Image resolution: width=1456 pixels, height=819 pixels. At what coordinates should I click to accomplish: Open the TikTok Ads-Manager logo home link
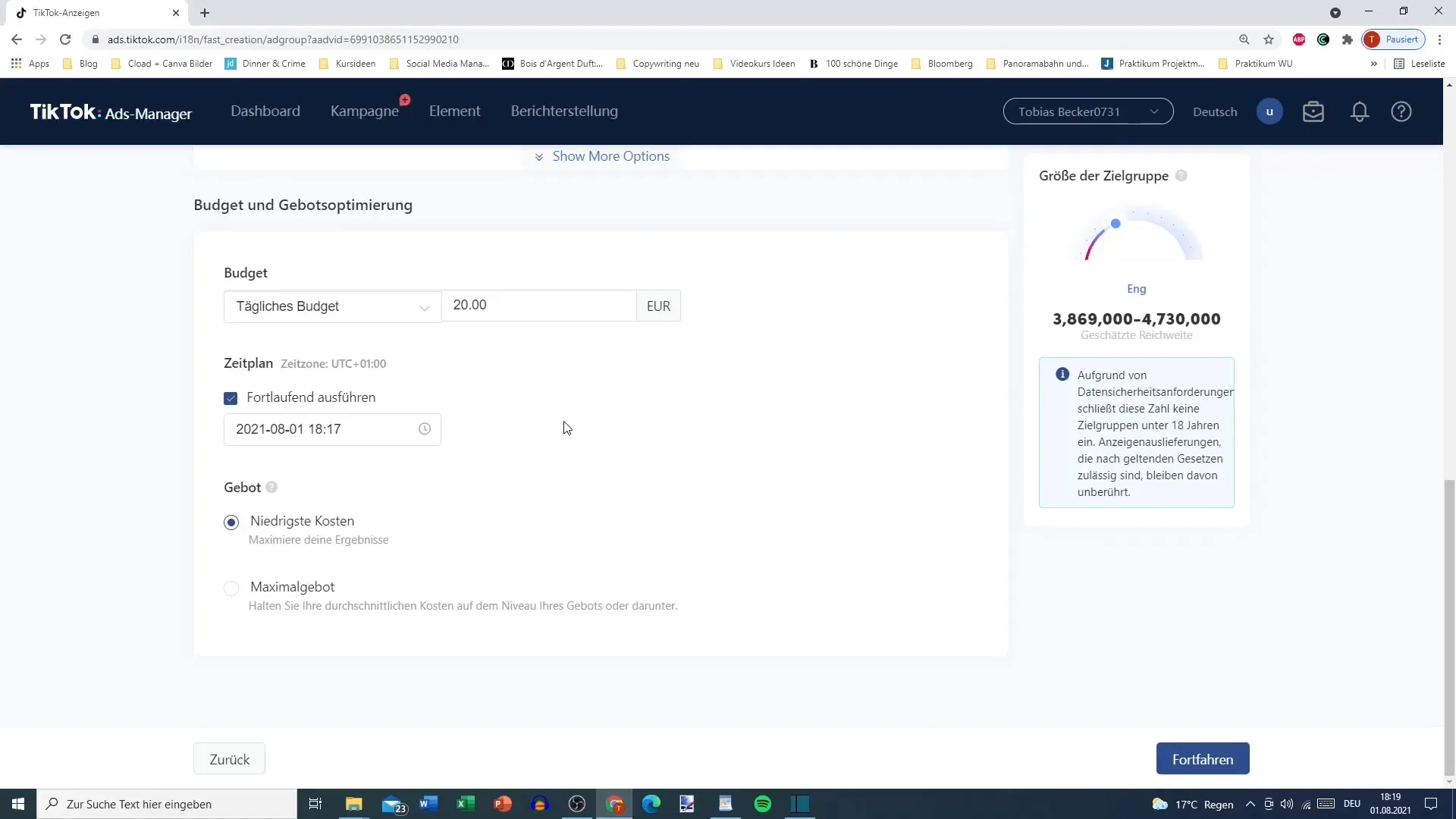111,112
